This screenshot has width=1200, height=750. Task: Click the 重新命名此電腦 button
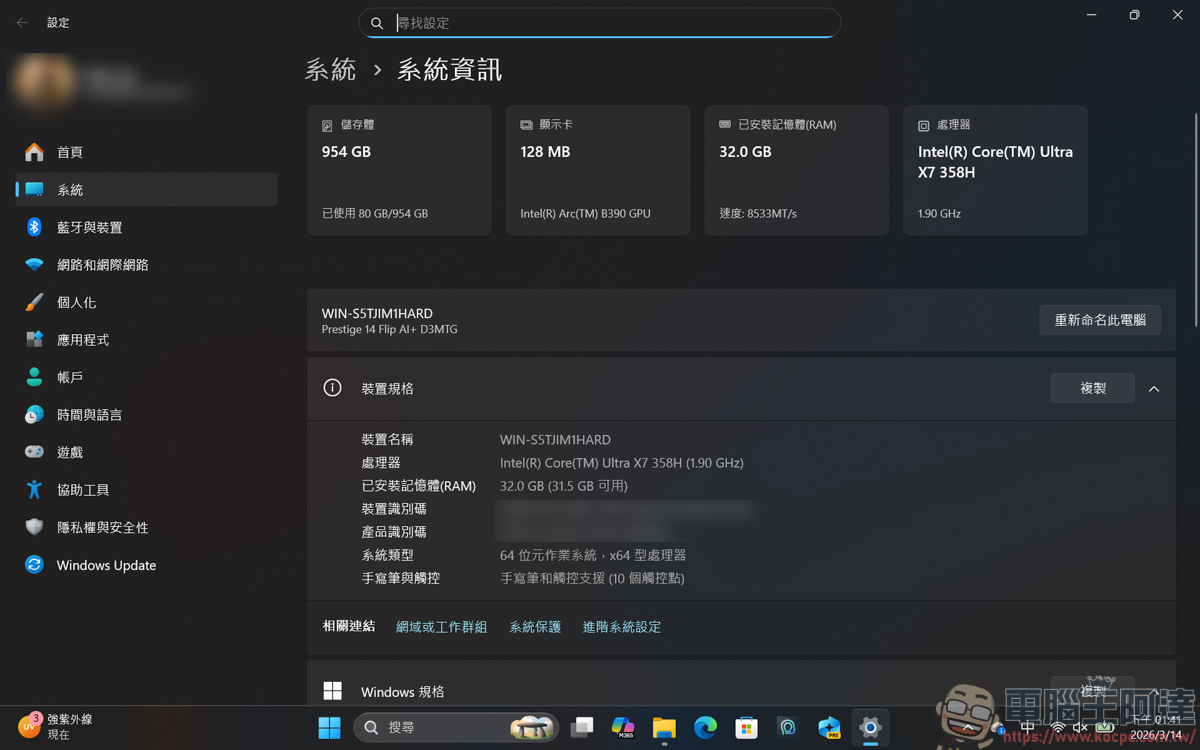pos(1100,319)
